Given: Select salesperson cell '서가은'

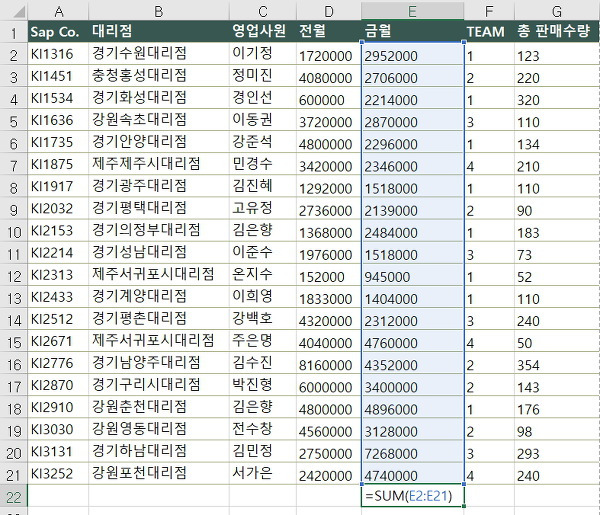Looking at the screenshot, I should point(263,474).
